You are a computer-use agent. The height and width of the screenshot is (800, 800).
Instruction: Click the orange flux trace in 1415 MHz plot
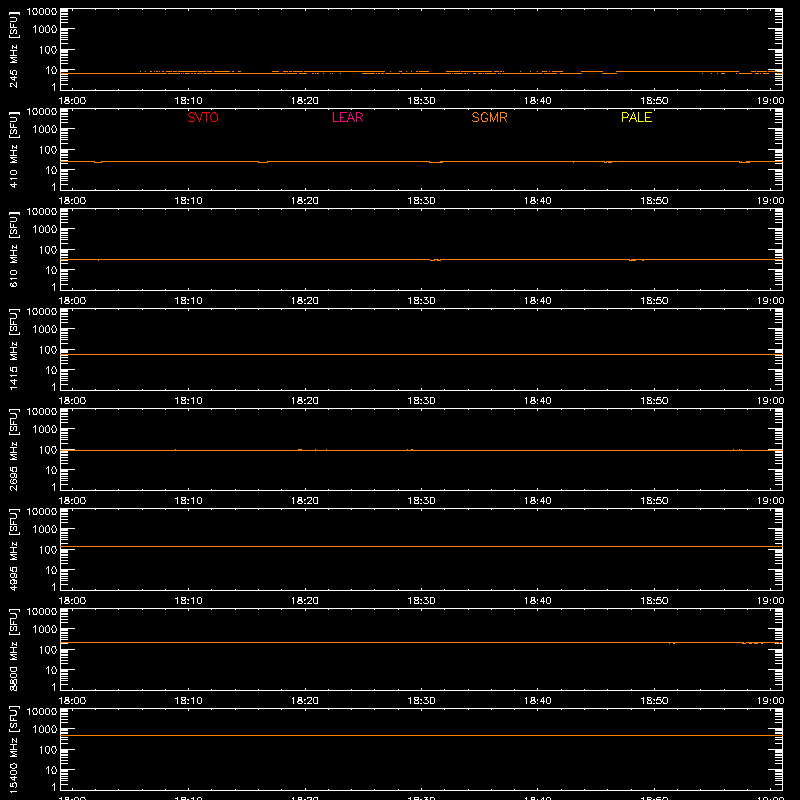pos(421,355)
